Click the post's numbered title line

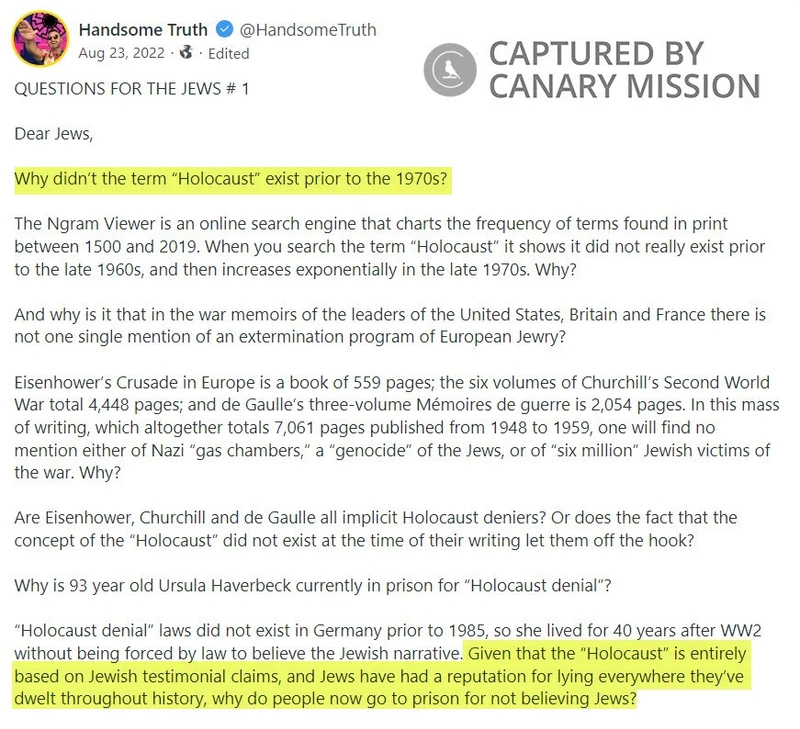point(131,89)
